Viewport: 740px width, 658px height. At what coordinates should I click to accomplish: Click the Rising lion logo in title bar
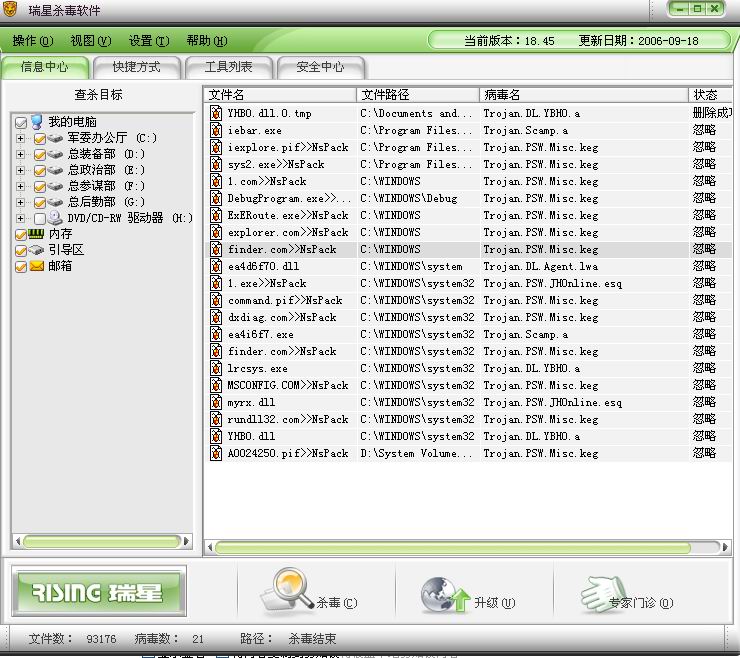pyautogui.click(x=9, y=8)
